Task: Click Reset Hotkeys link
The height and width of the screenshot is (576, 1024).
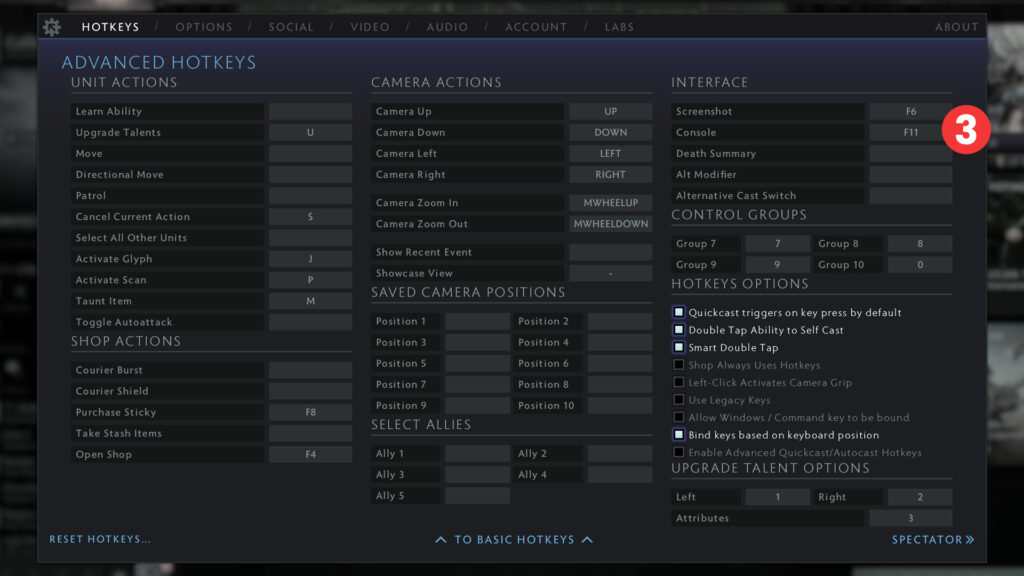Action: [100, 540]
